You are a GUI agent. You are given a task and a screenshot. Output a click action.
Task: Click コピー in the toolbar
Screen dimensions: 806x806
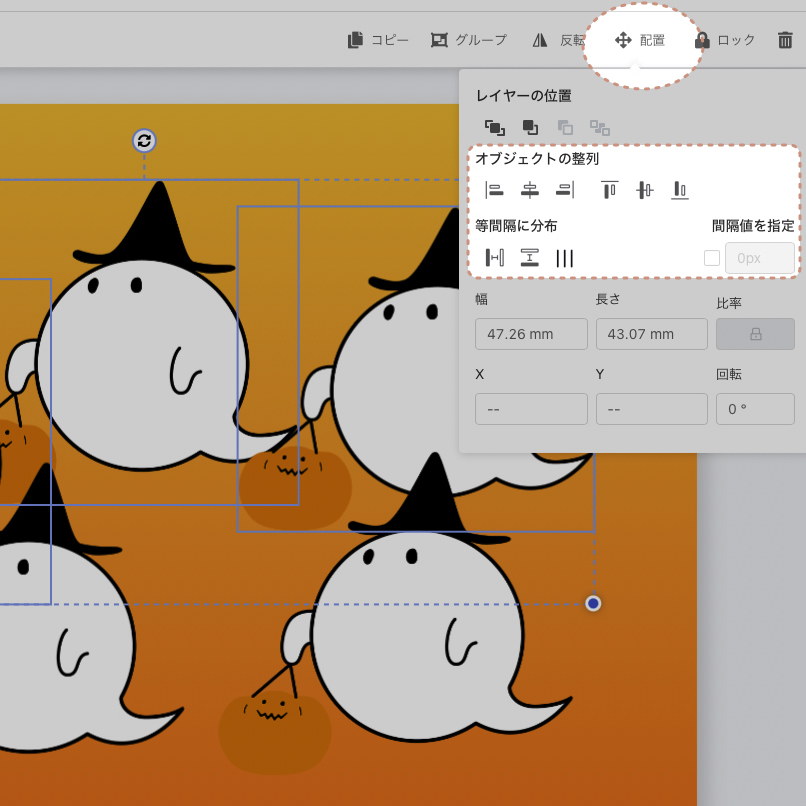[378, 40]
